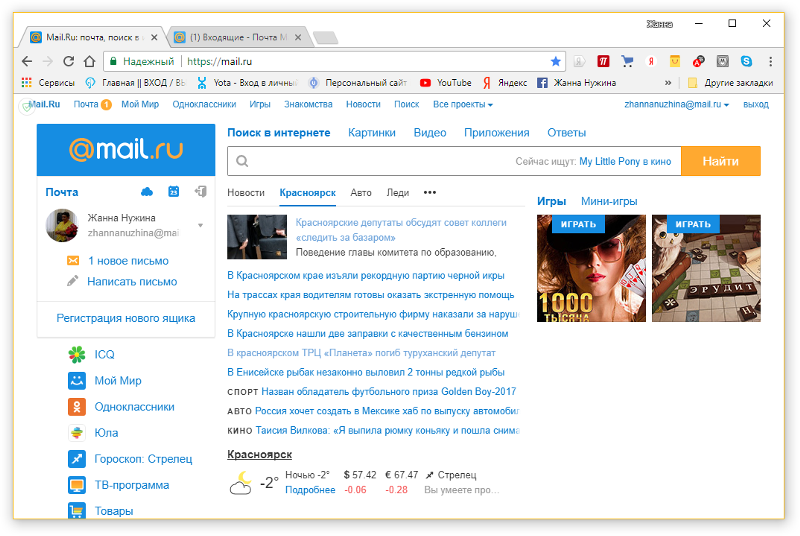Open the Эрудит game thumbnail
The width and height of the screenshot is (800, 536).
point(706,268)
